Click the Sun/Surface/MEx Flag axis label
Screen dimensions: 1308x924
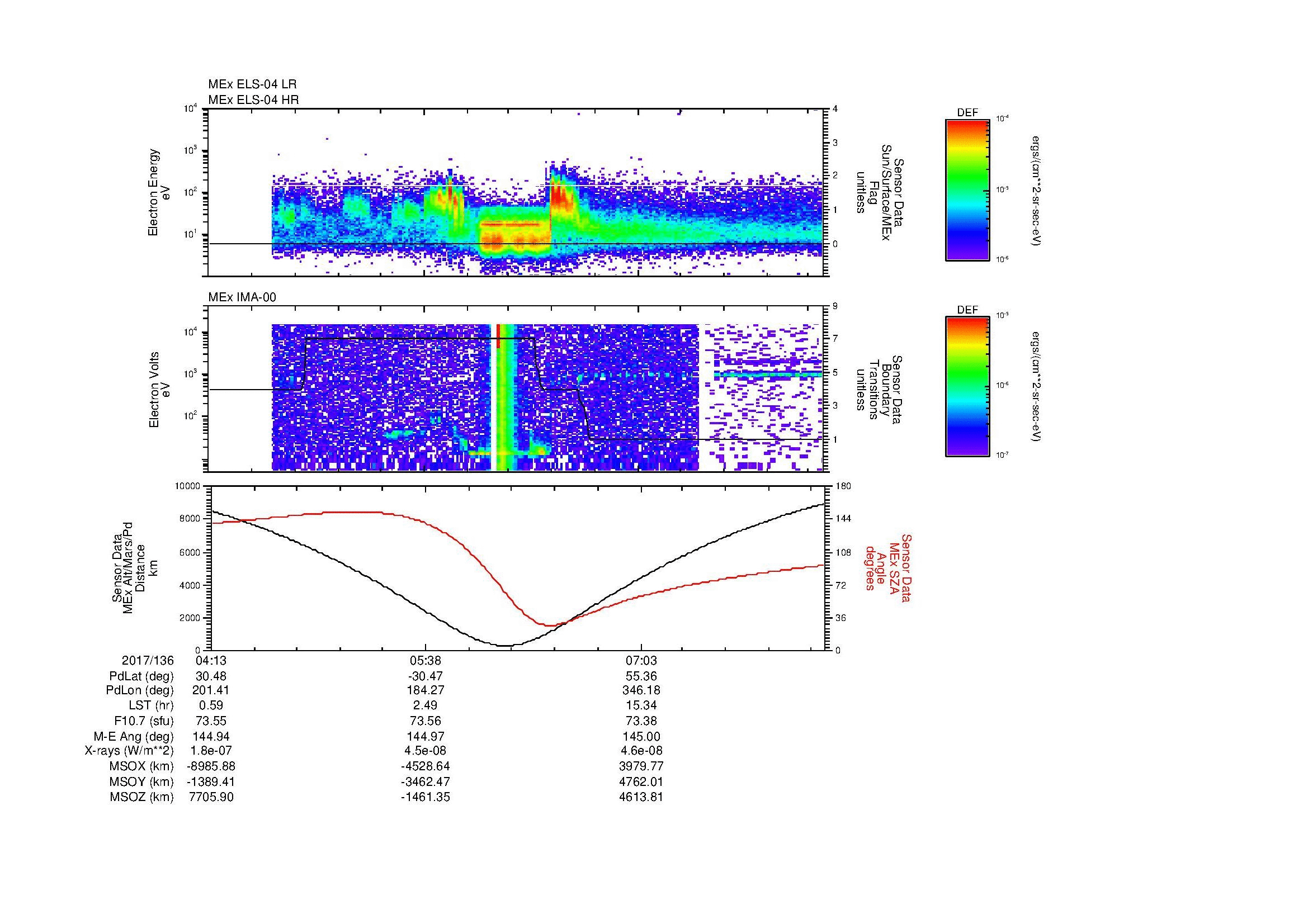[x=880, y=192]
